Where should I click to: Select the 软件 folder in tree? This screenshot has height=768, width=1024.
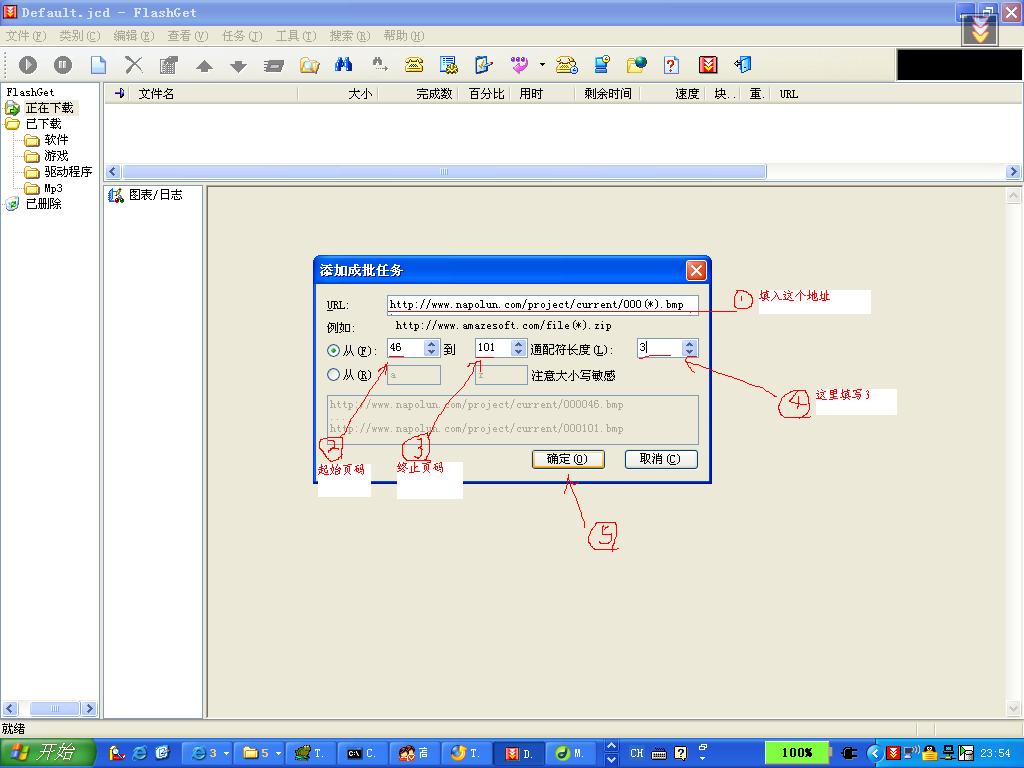pyautogui.click(x=56, y=140)
